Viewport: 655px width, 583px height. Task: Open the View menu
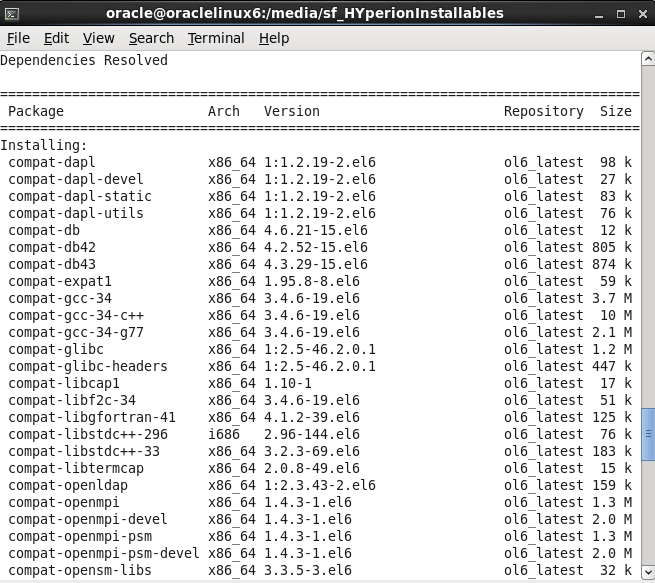click(99, 38)
